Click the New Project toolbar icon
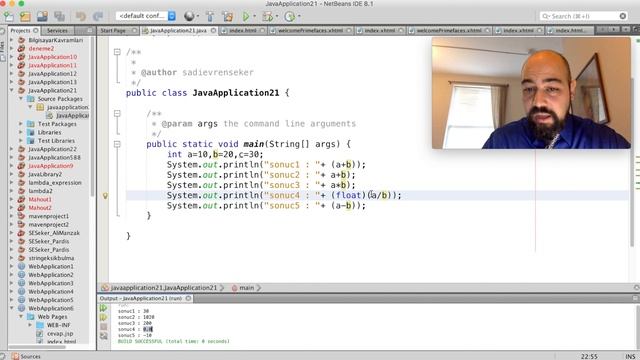Screen dimensions: 640x360 click(25, 16)
